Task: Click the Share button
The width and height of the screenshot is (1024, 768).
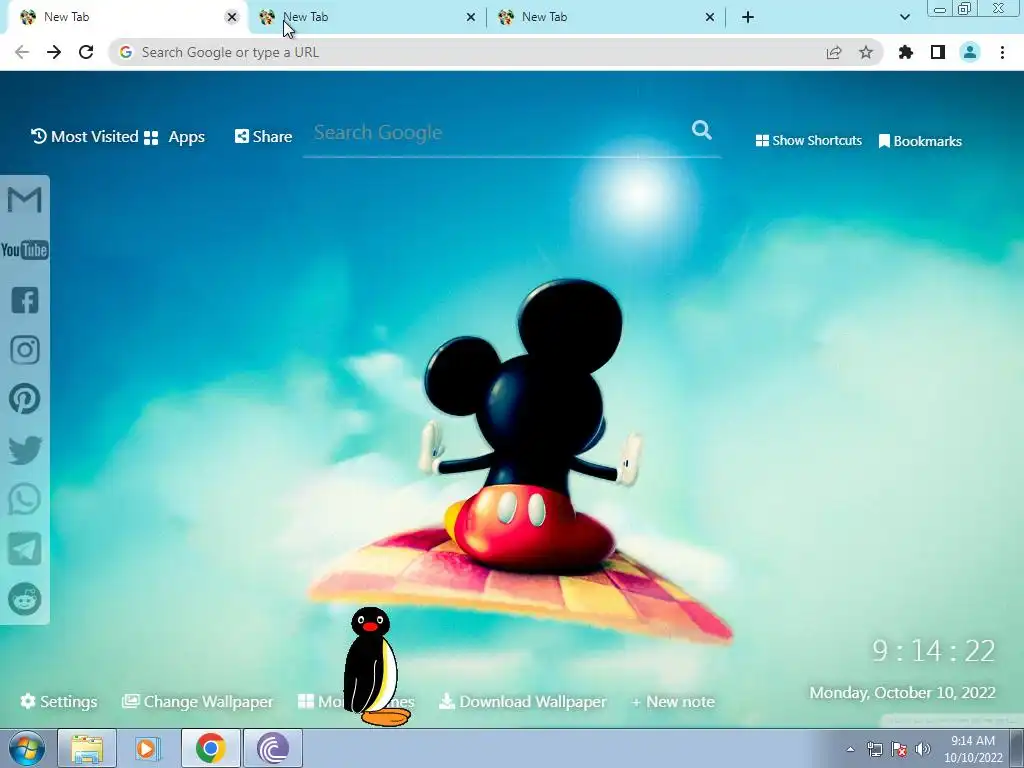Action: click(x=263, y=136)
